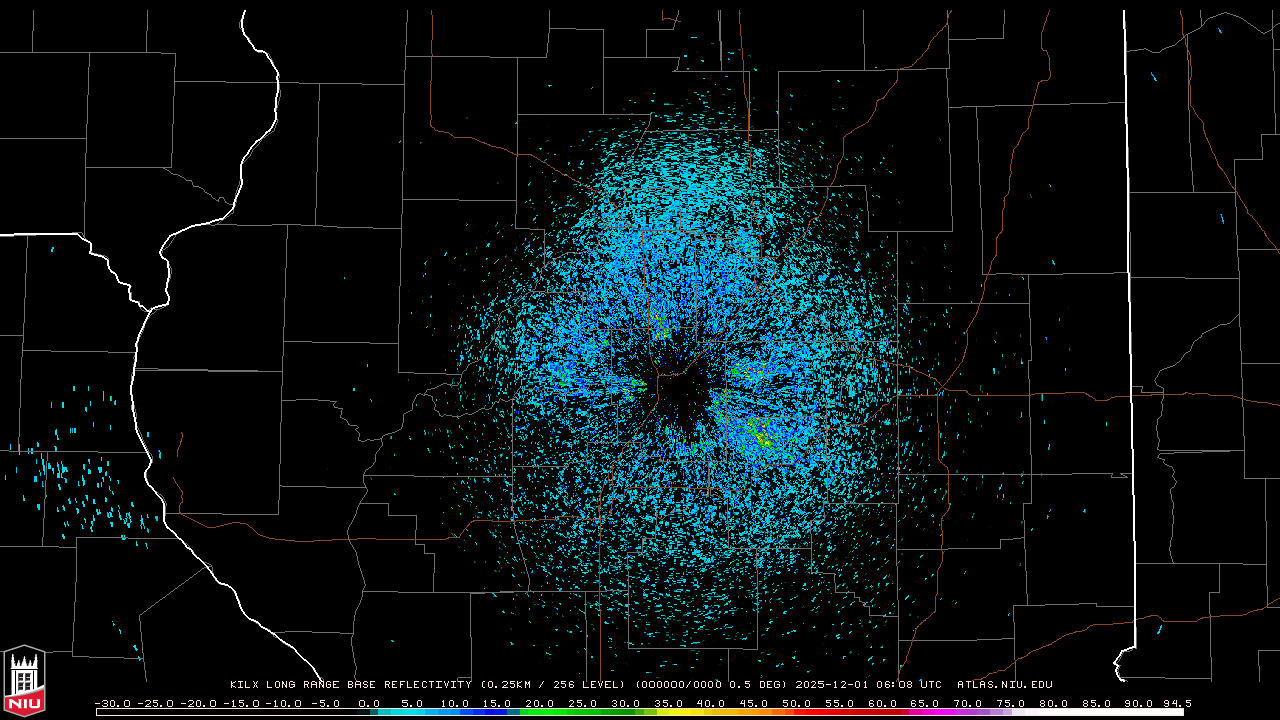Click the 2025-12-01 06:08 UTC timestamp
This screenshot has height=720, width=1280.
tap(868, 685)
